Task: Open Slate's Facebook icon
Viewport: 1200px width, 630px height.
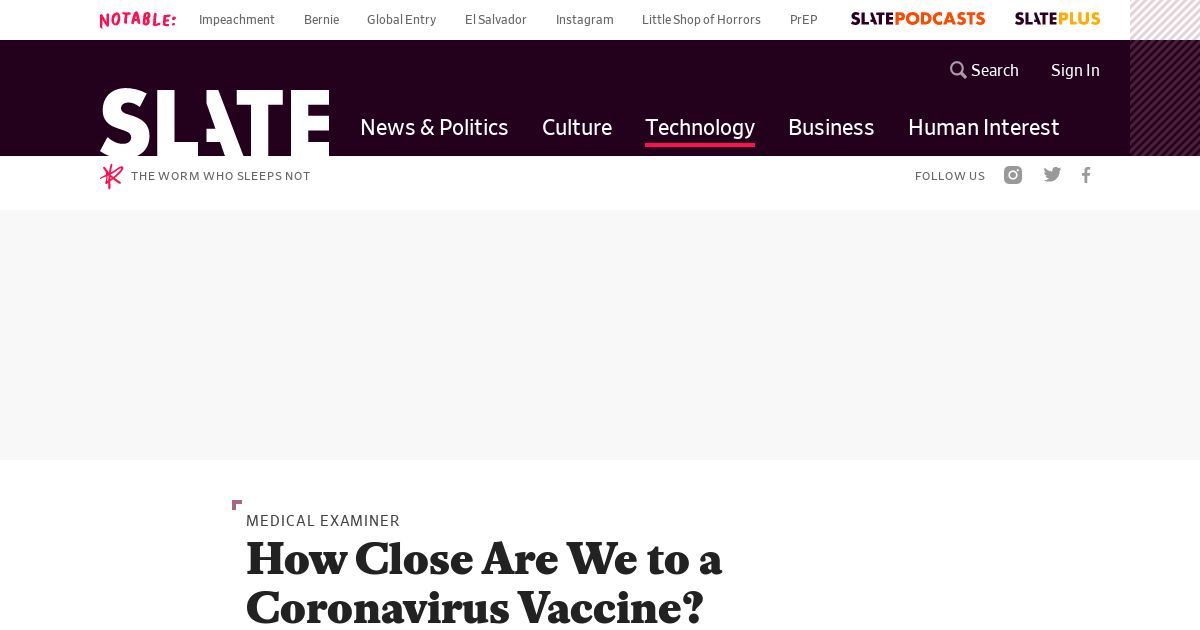Action: (1086, 175)
